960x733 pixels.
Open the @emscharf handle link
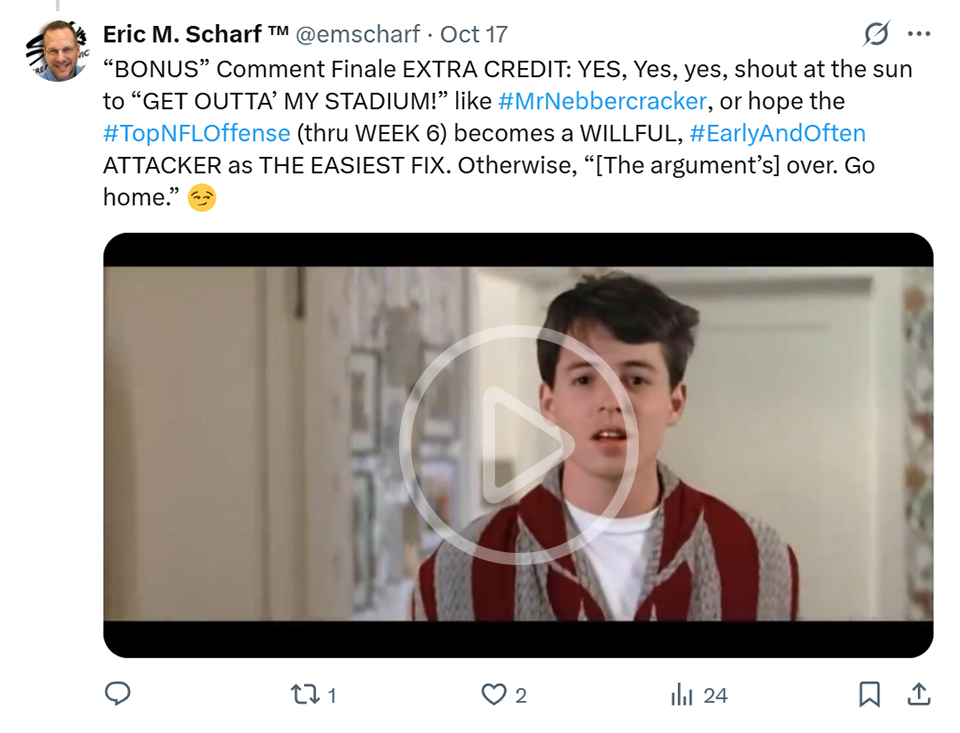358,34
